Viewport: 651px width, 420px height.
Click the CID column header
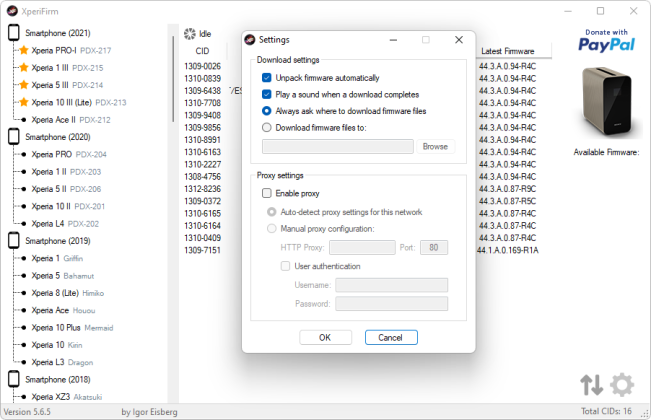click(x=203, y=51)
